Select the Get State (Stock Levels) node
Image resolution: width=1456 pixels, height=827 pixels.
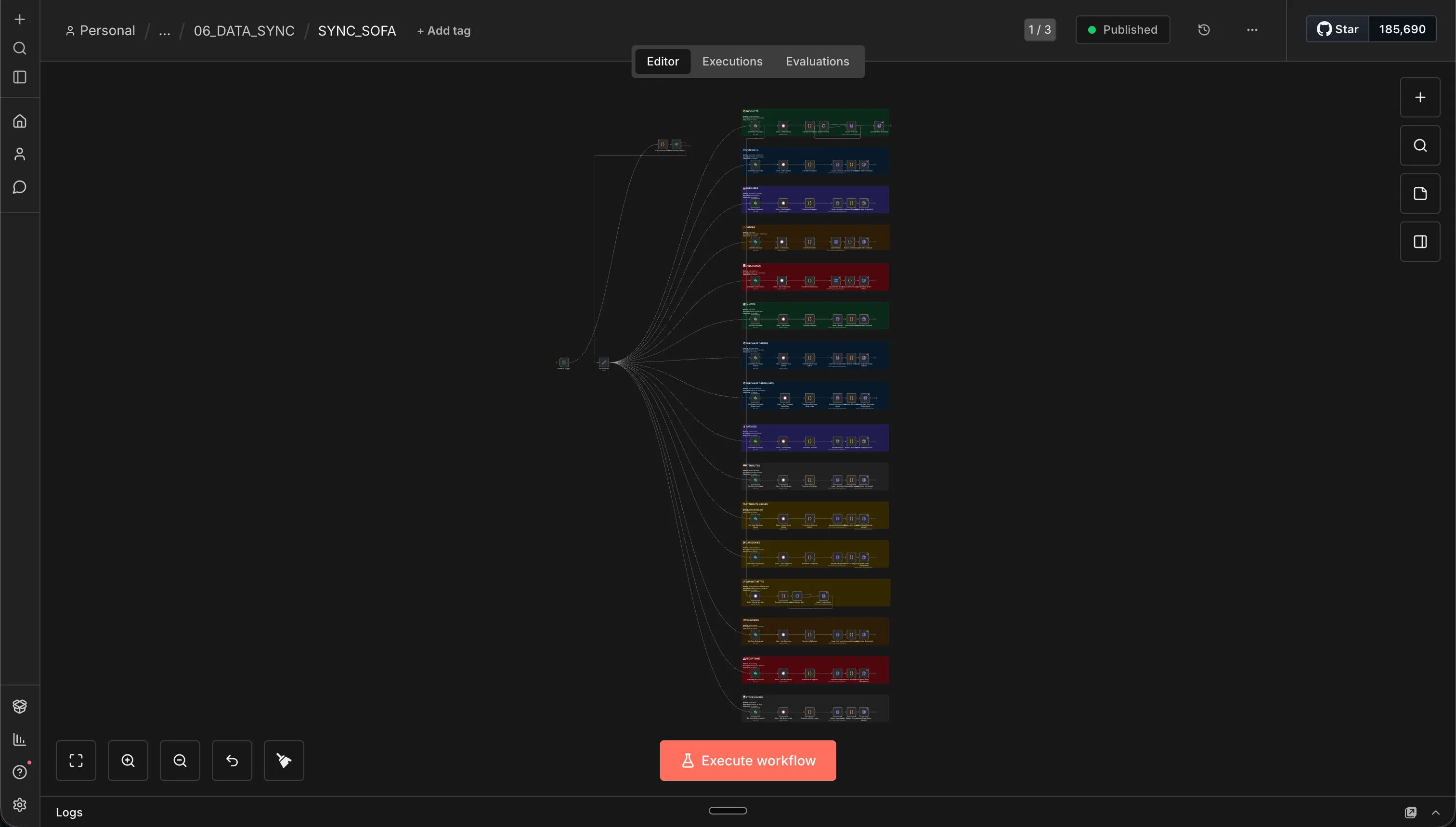click(755, 711)
